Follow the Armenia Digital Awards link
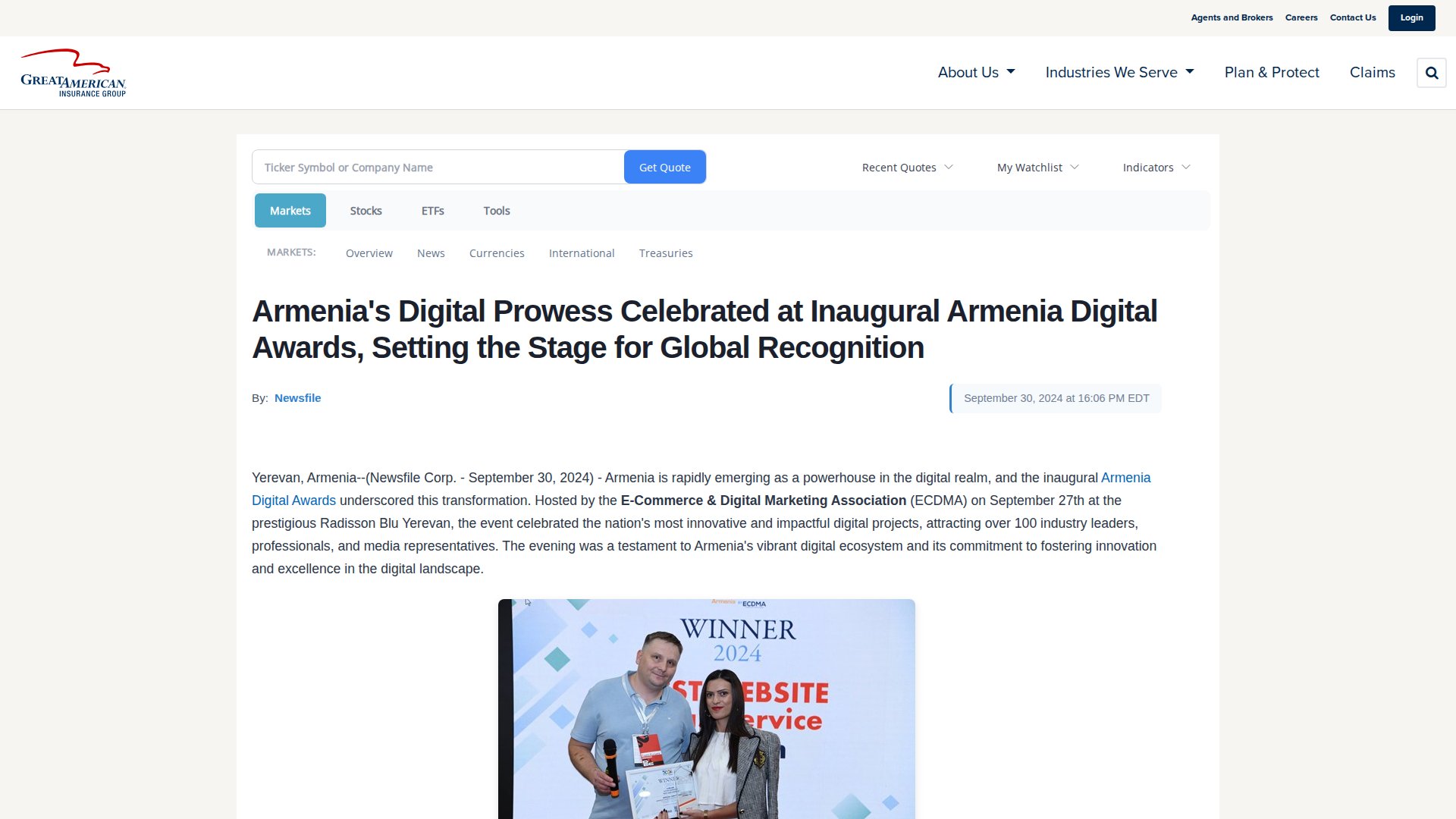Image resolution: width=1456 pixels, height=819 pixels. pos(1125,478)
